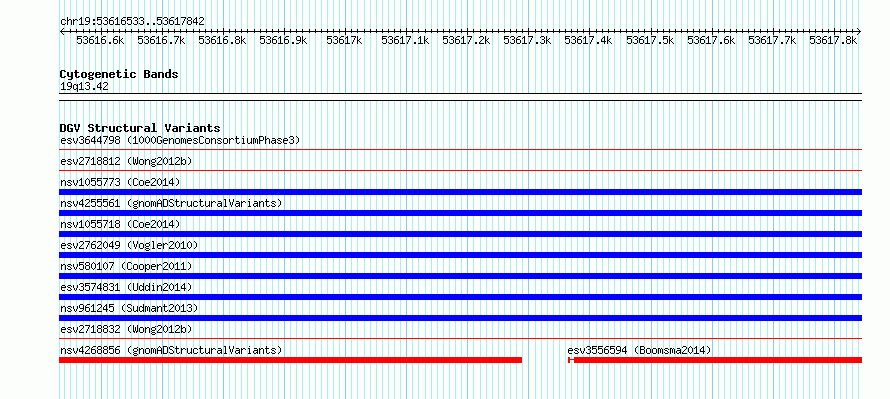Click the 53617.3k ruler tick label
890x399 pixels.
click(x=527, y=40)
